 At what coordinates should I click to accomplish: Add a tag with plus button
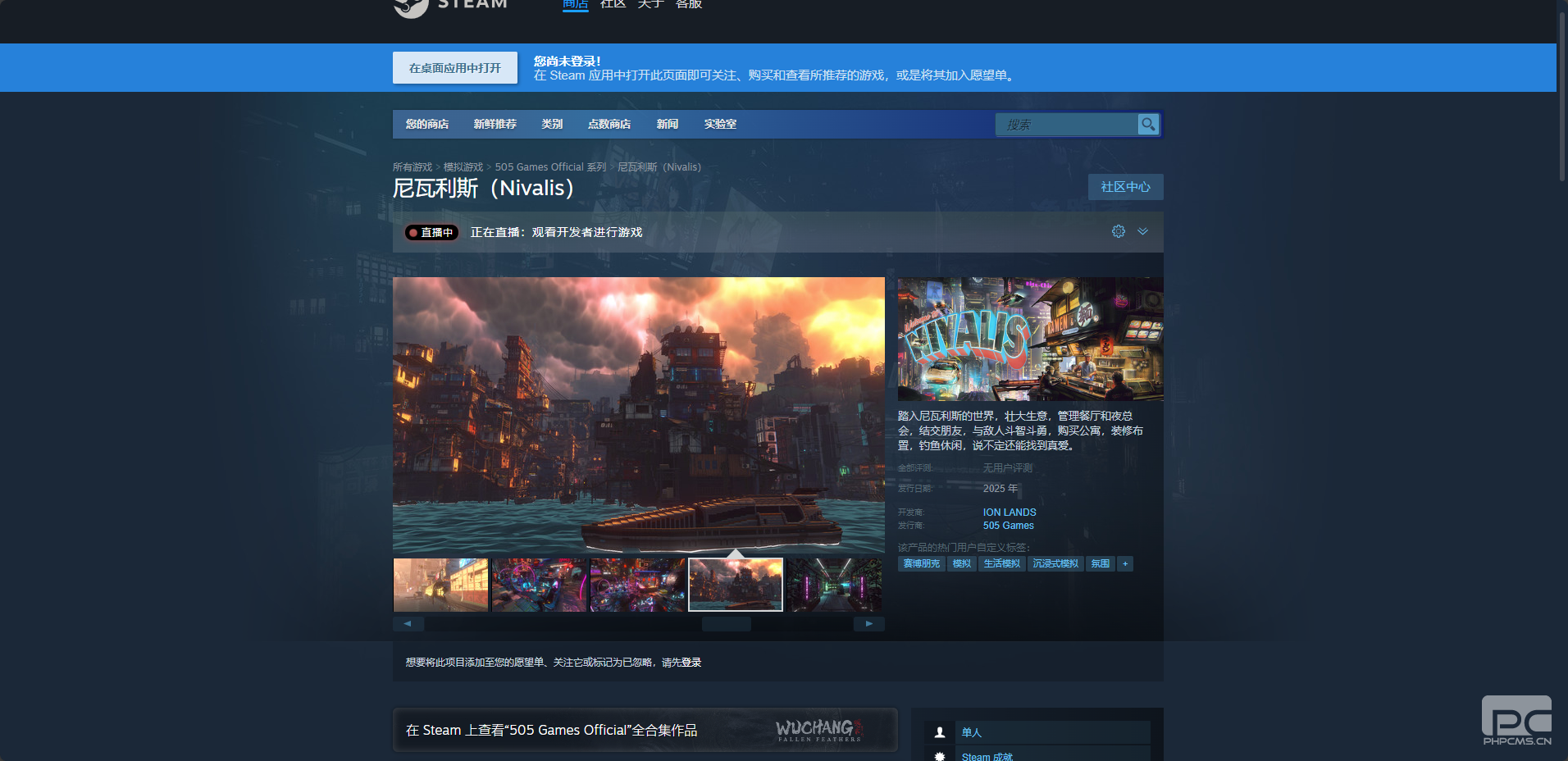(1125, 563)
